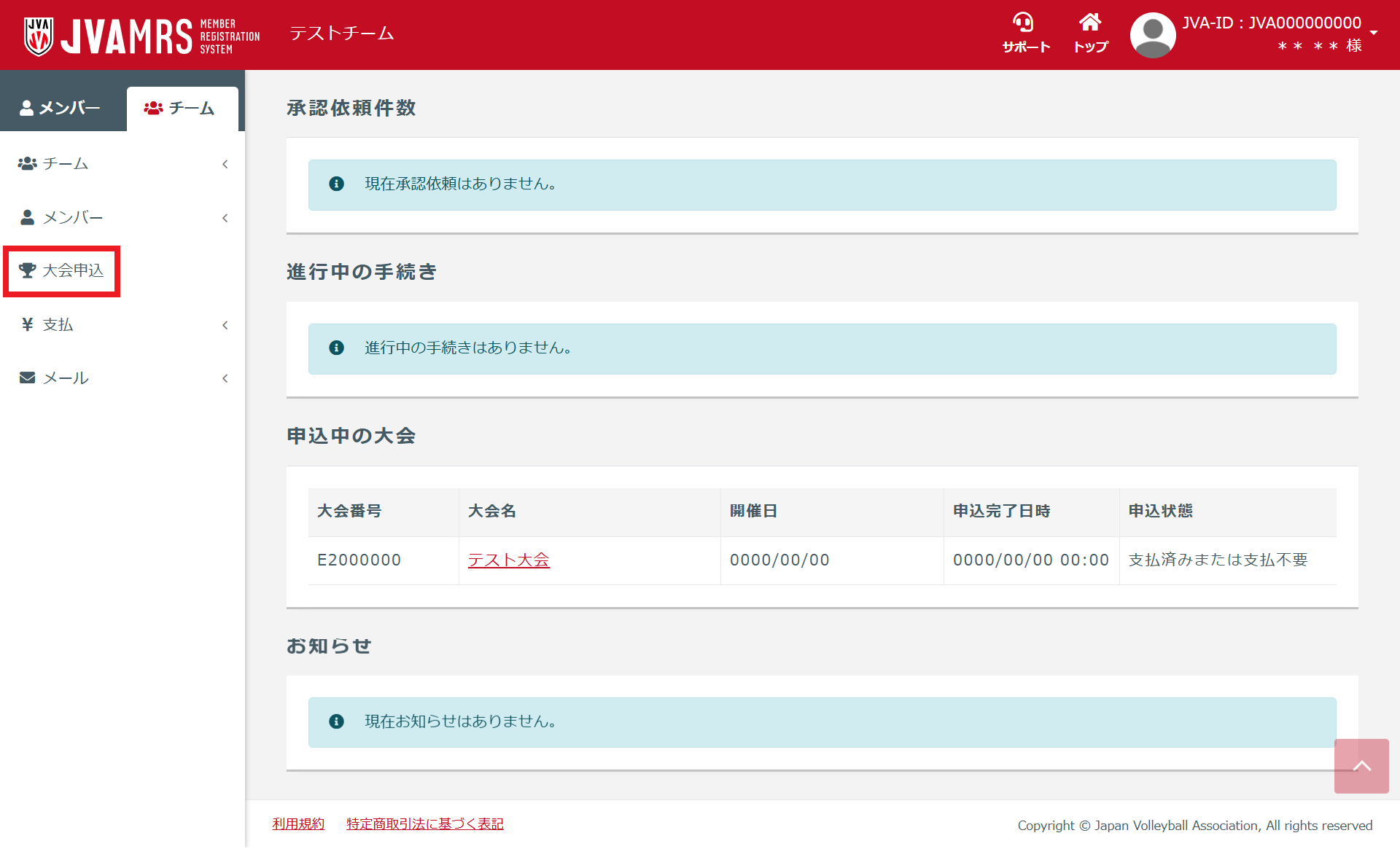1400x849 pixels.
Task: Click the yen icon beside 支払
Action: point(28,324)
